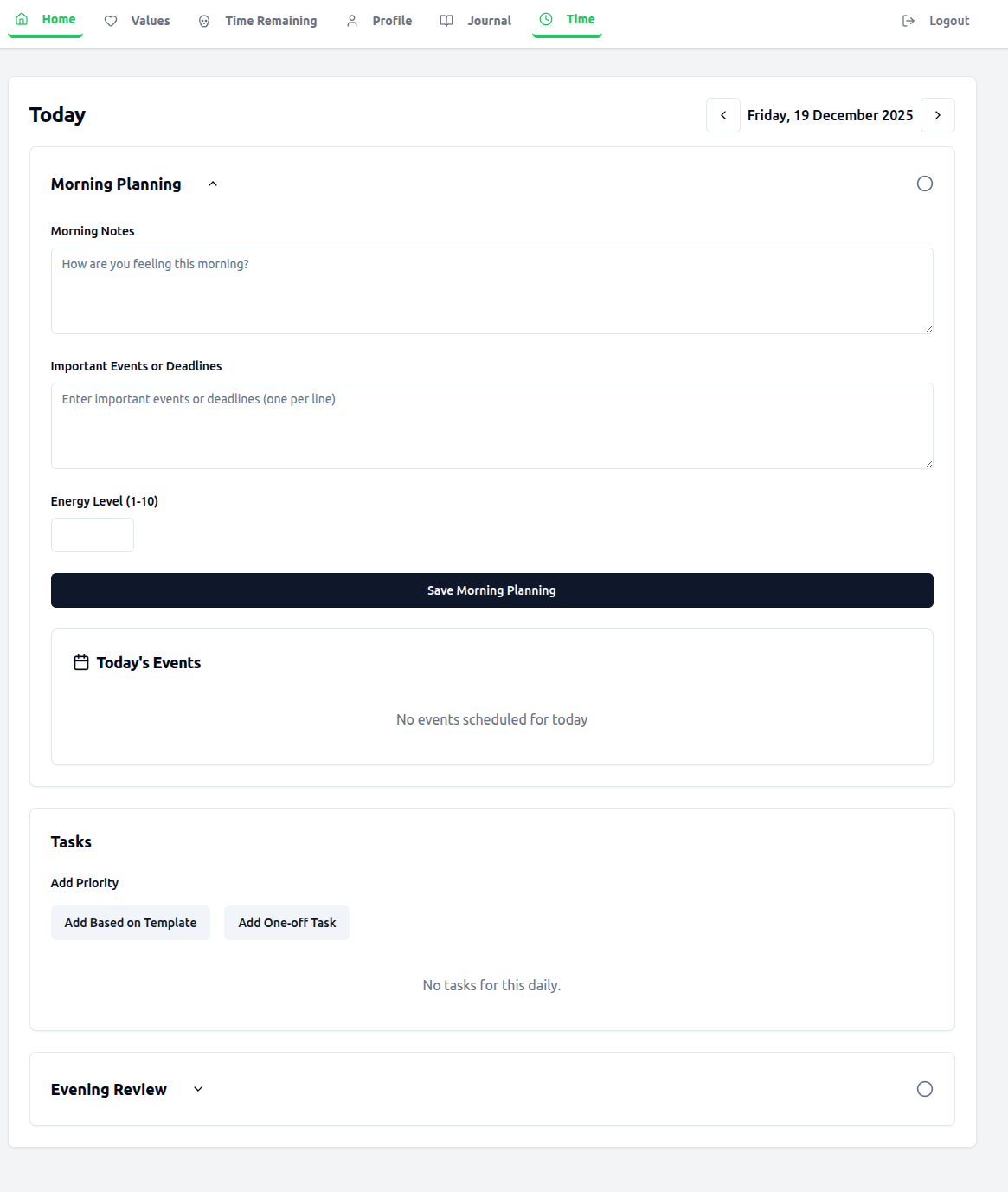Click Add Based on Template
Screen dimensions: 1008x1192
131,923
